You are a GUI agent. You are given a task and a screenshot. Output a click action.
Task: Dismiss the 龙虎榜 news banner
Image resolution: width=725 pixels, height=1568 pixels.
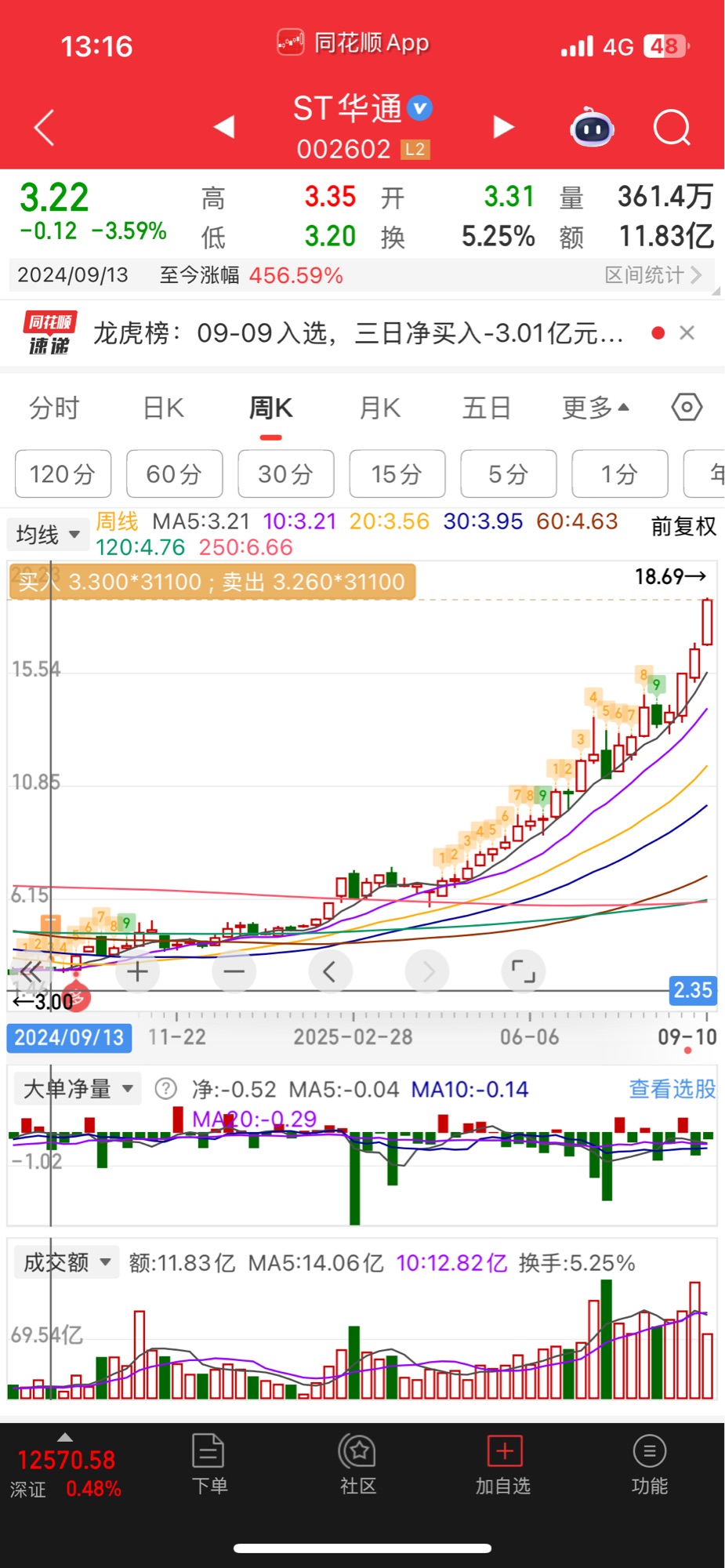pyautogui.click(x=687, y=333)
